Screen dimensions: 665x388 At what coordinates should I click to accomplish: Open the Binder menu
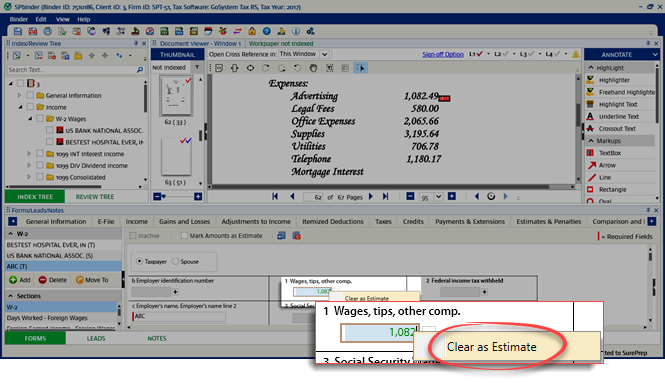pyautogui.click(x=19, y=19)
